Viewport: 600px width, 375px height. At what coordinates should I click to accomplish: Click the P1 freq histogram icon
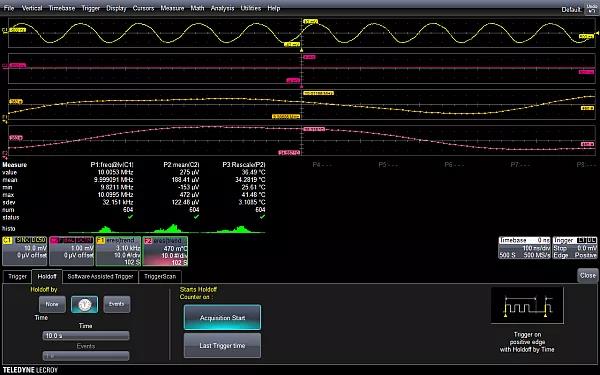click(x=101, y=229)
